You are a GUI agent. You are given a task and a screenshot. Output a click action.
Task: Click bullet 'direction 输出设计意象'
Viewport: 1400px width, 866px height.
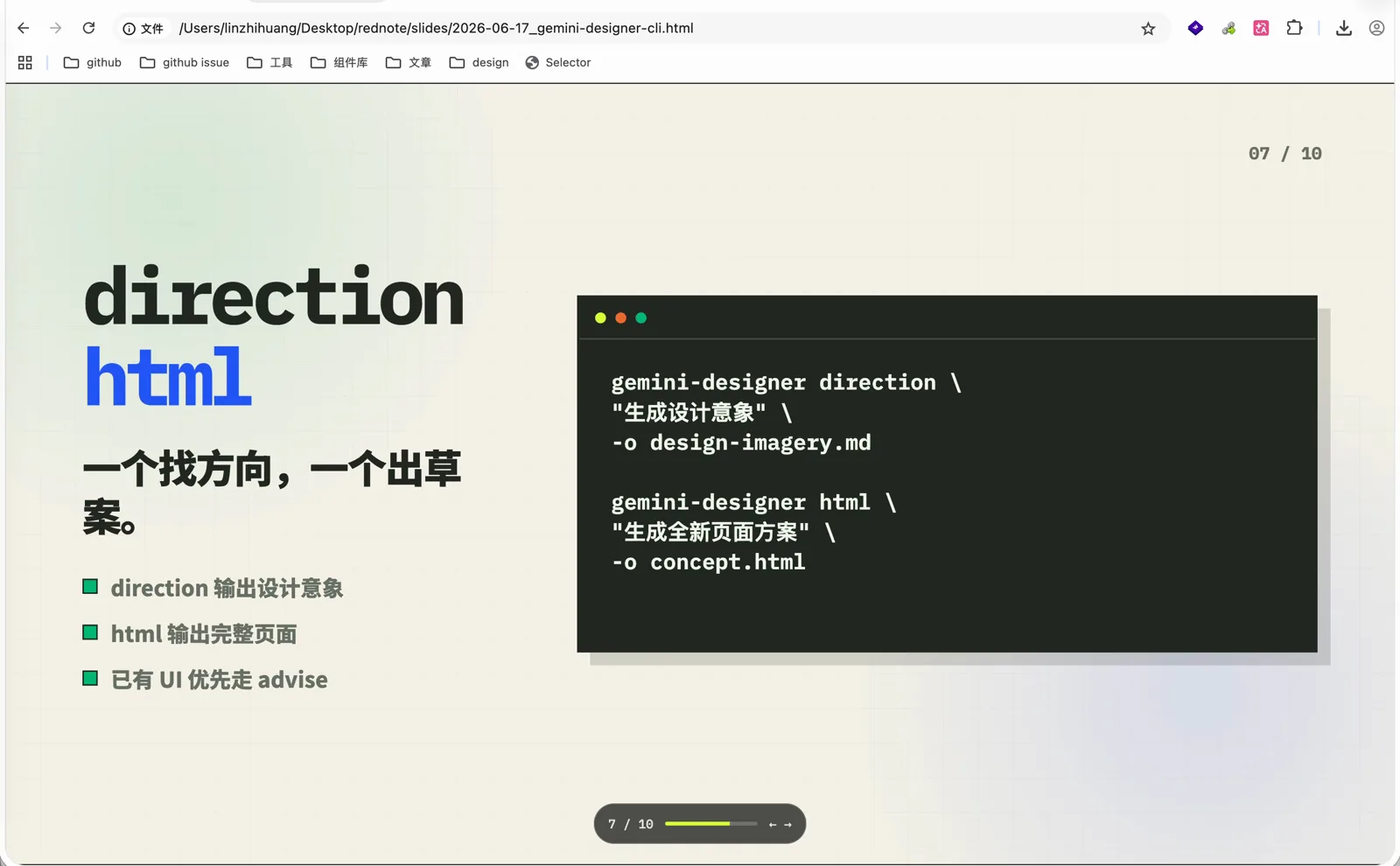click(x=227, y=589)
